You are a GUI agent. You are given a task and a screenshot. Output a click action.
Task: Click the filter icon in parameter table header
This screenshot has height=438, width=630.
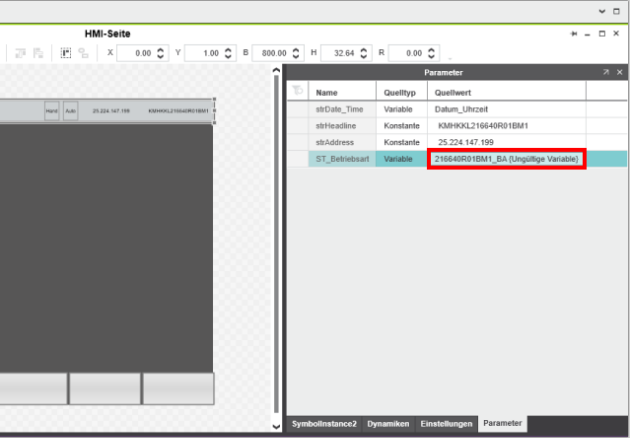click(x=298, y=90)
